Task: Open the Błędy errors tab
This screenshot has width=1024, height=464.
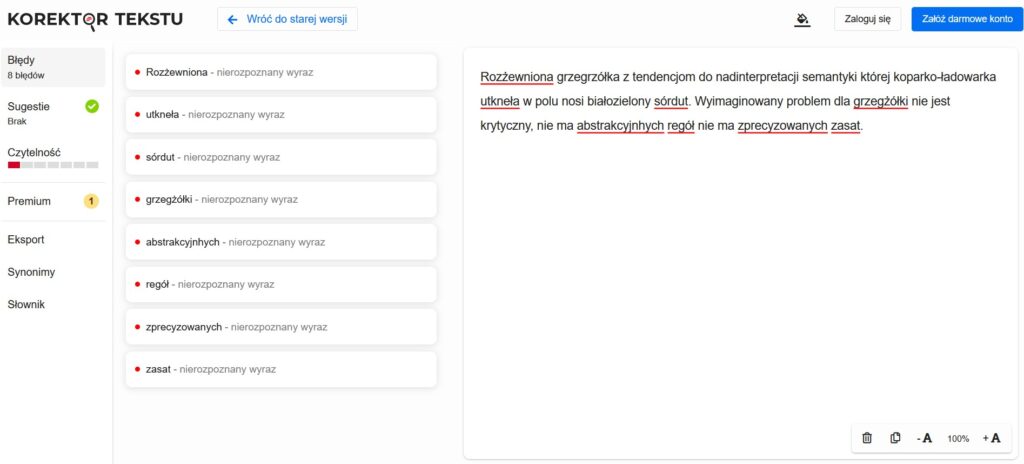Action: 53,67
